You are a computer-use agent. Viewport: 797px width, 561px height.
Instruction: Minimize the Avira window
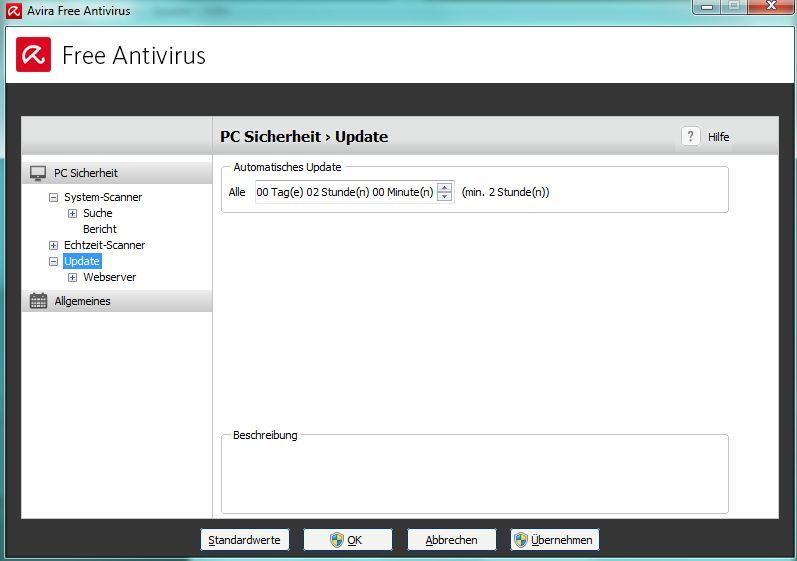(707, 7)
